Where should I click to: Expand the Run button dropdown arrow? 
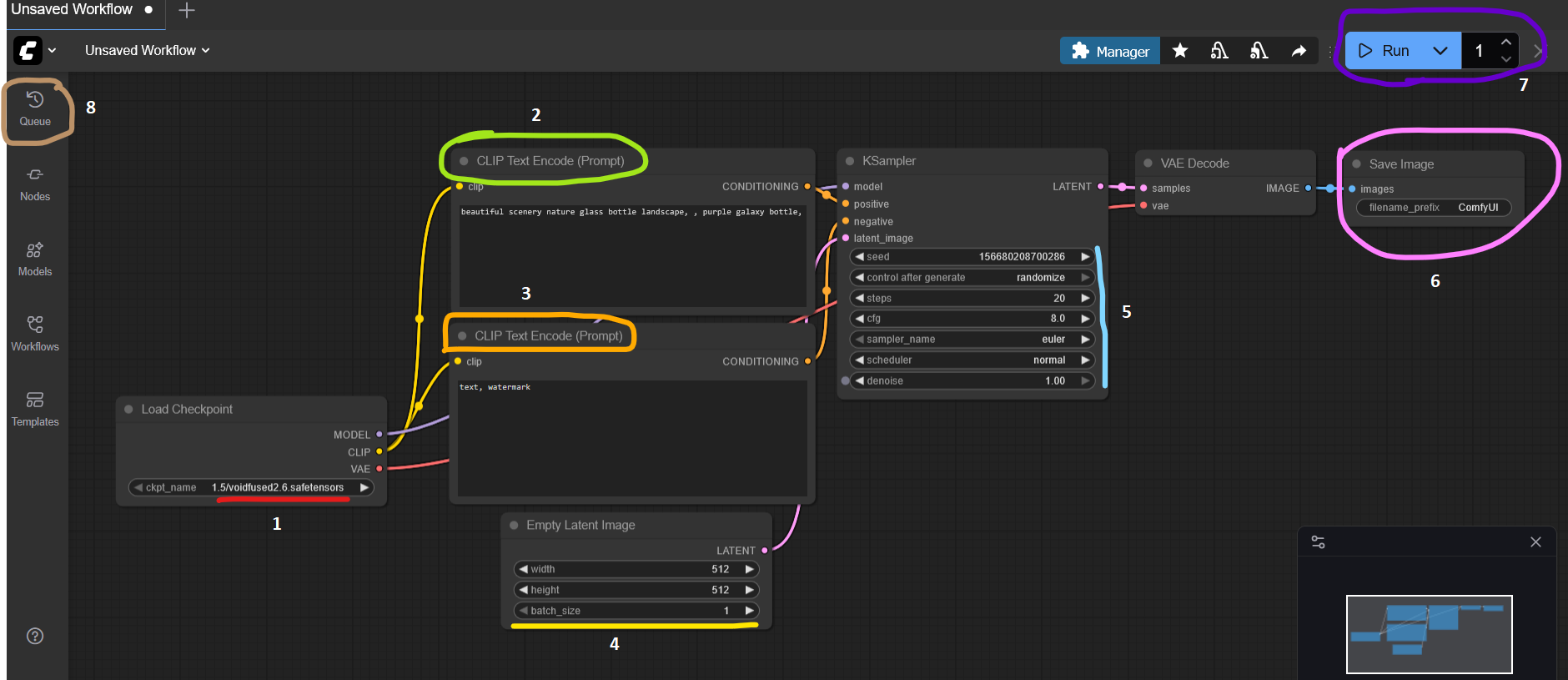1440,51
